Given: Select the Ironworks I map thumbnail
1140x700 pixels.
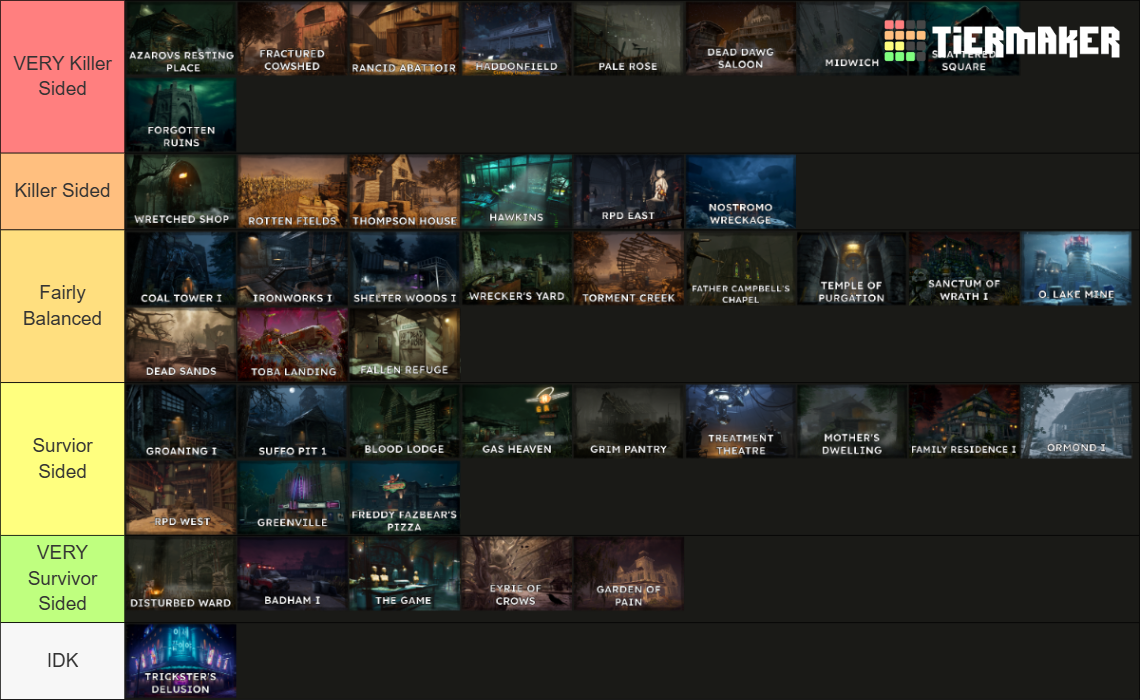Looking at the screenshot, I should click(x=292, y=268).
